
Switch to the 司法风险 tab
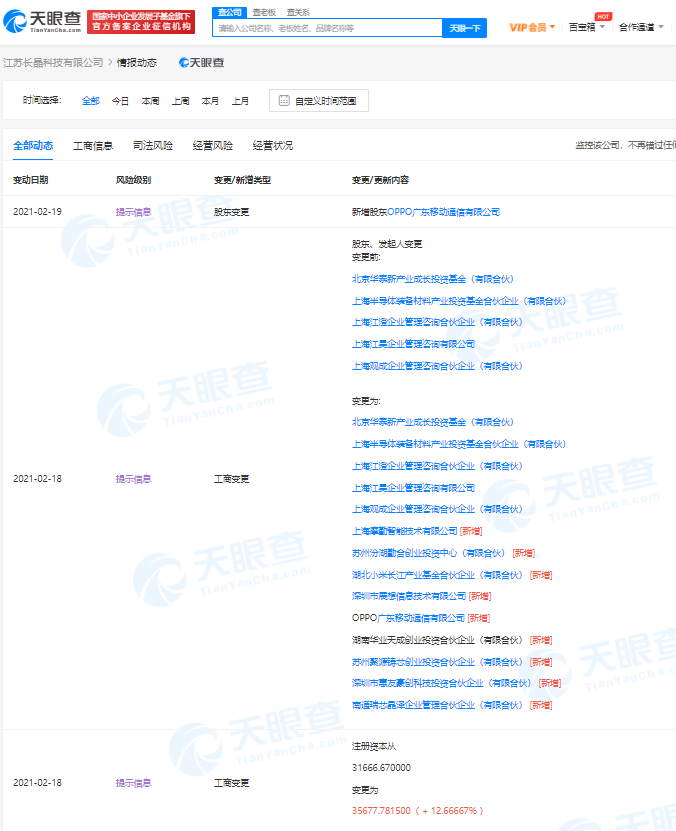pyautogui.click(x=153, y=146)
